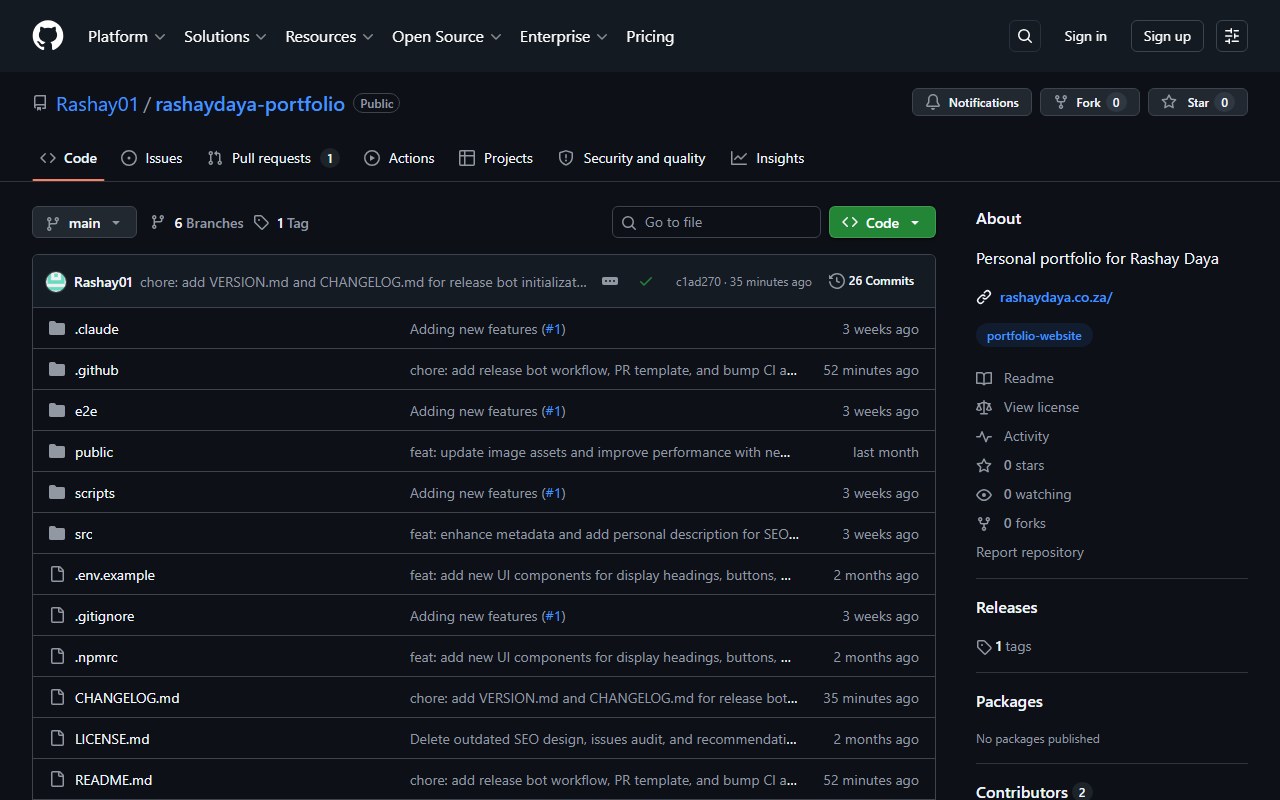Screen dimensions: 1280x800
Task: Open the .github folder
Action: [x=97, y=370]
